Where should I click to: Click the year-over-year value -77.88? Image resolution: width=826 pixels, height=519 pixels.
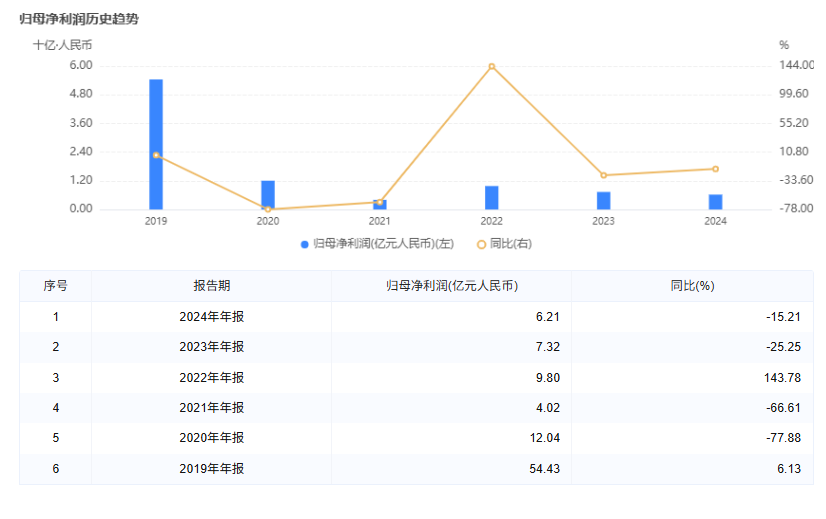pos(783,438)
